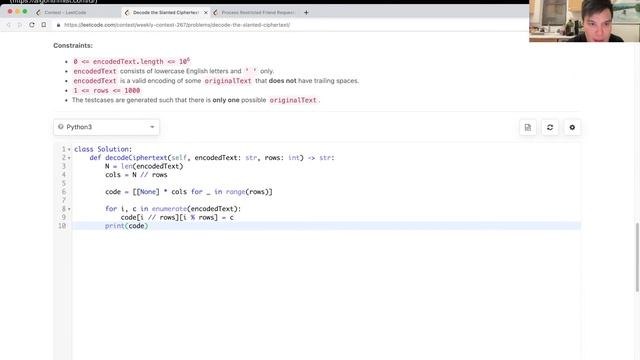The height and width of the screenshot is (360, 640).
Task: Click the line 10 print(code) statement
Action: point(127,226)
